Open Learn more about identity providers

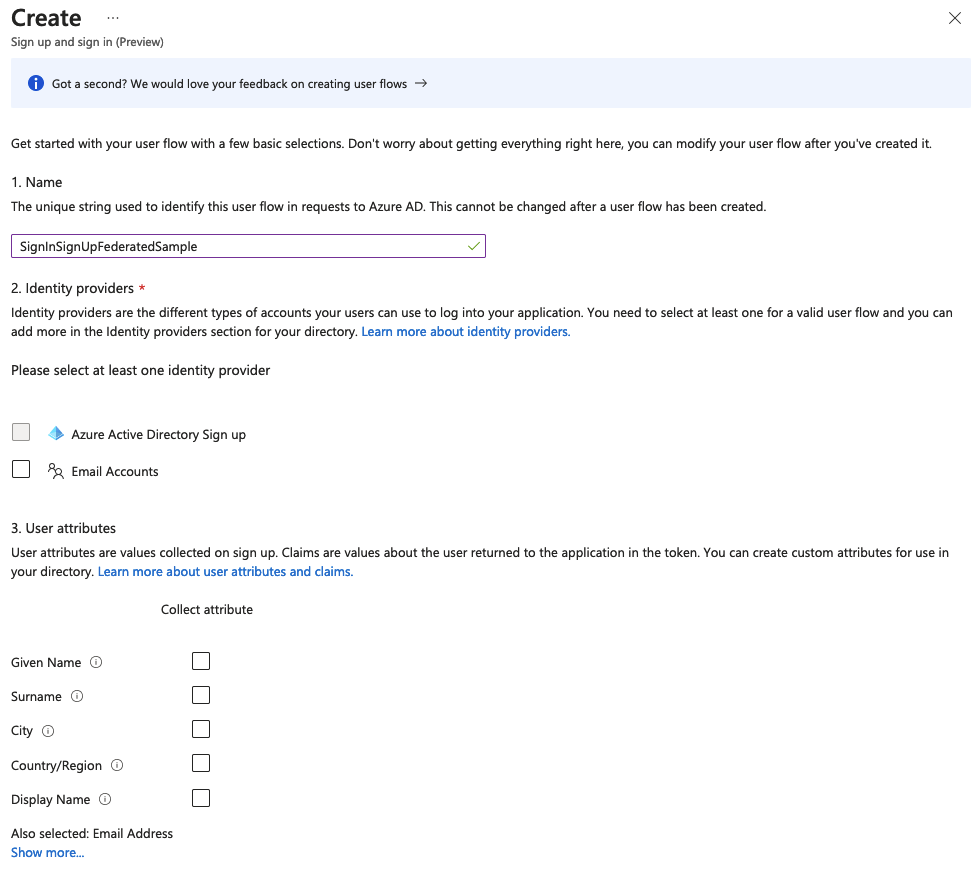[465, 331]
